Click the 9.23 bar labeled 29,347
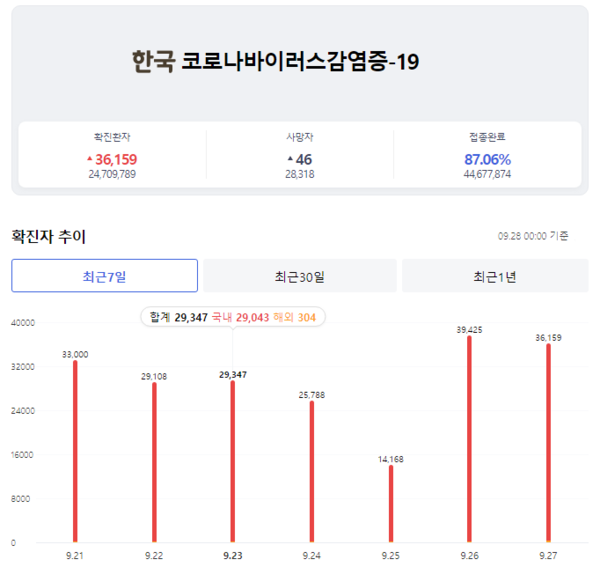This screenshot has height=567, width=600. click(x=233, y=461)
